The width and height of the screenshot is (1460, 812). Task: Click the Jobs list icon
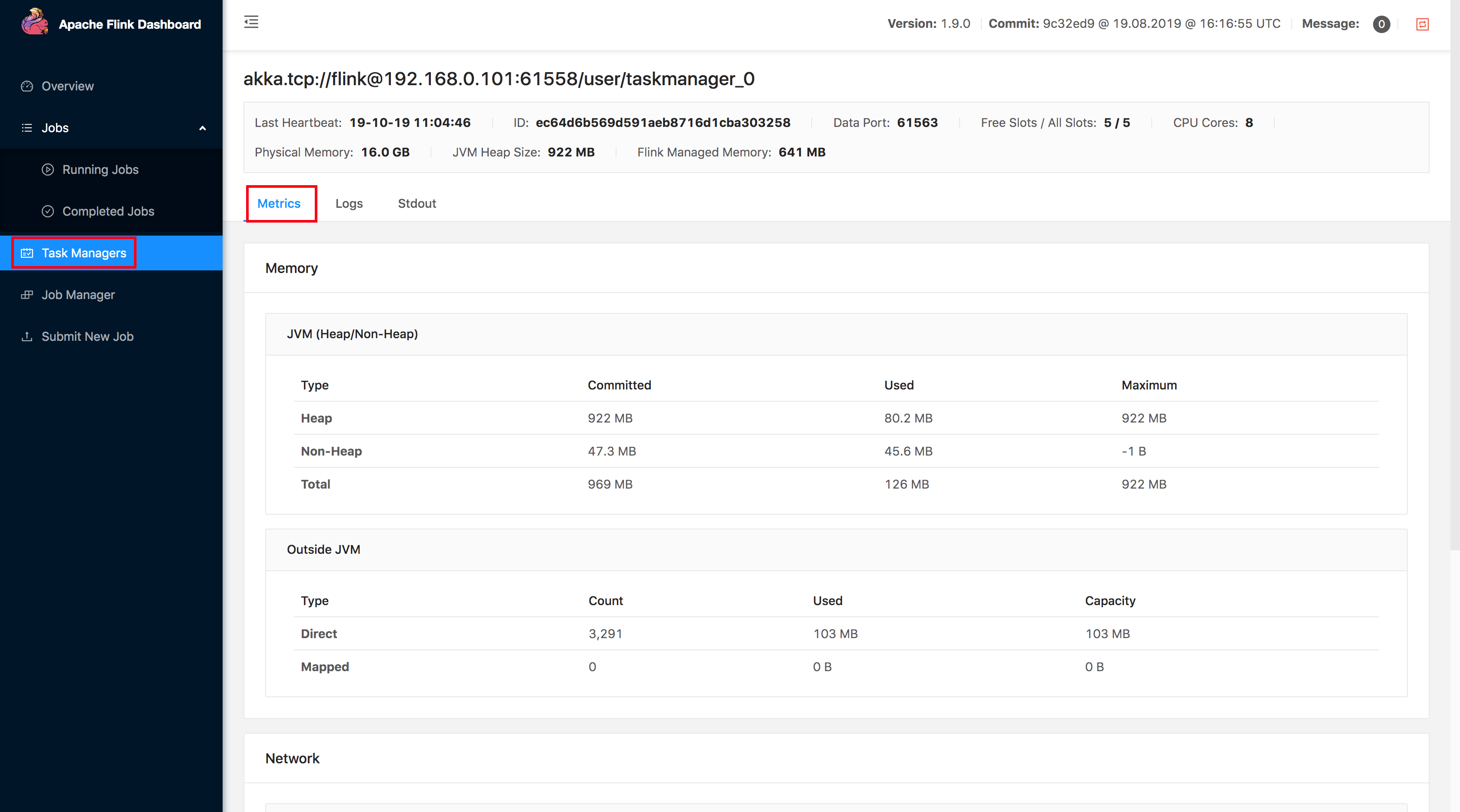click(27, 128)
